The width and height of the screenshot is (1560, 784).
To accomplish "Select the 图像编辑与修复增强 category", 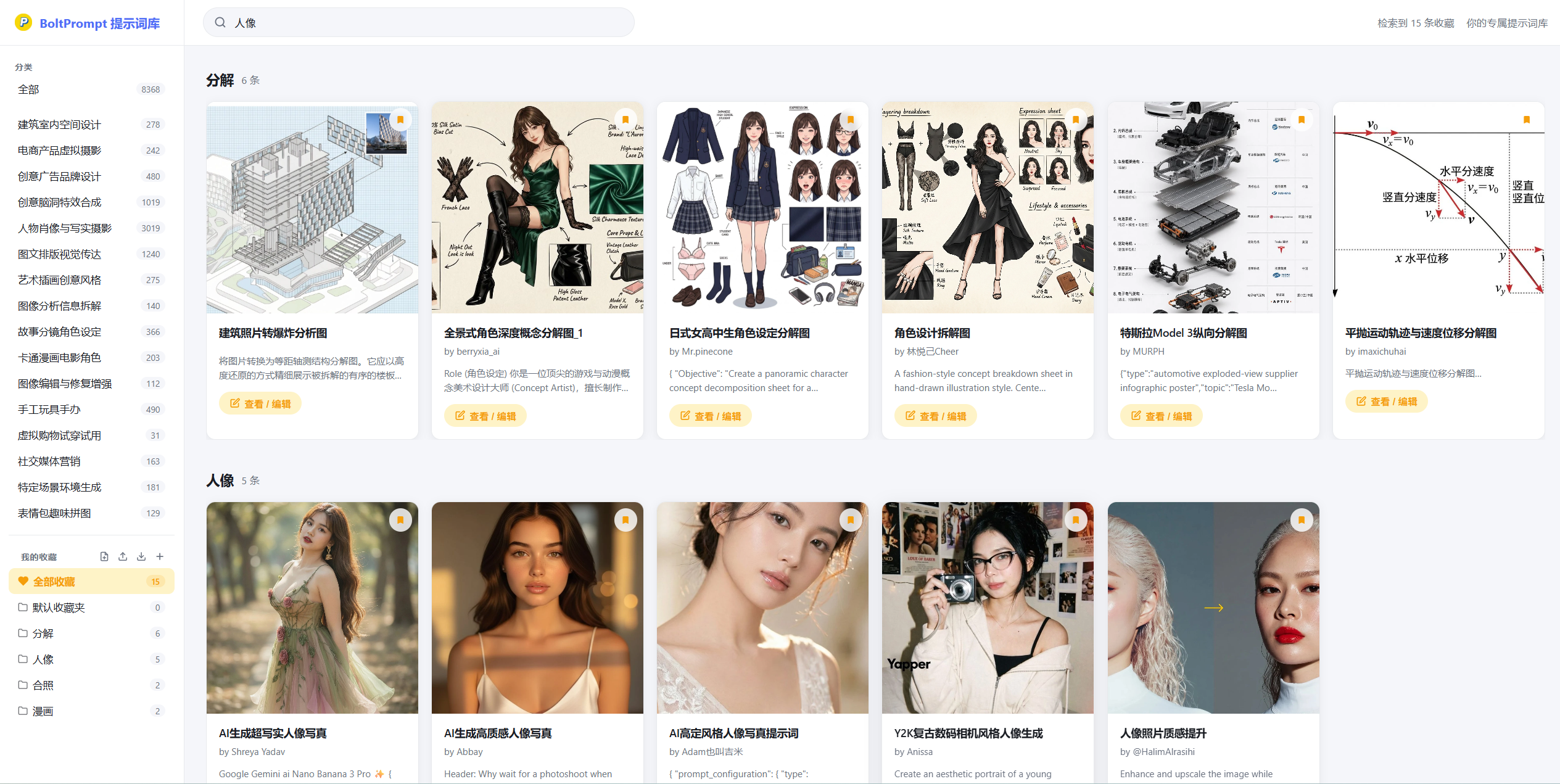I will point(91,384).
